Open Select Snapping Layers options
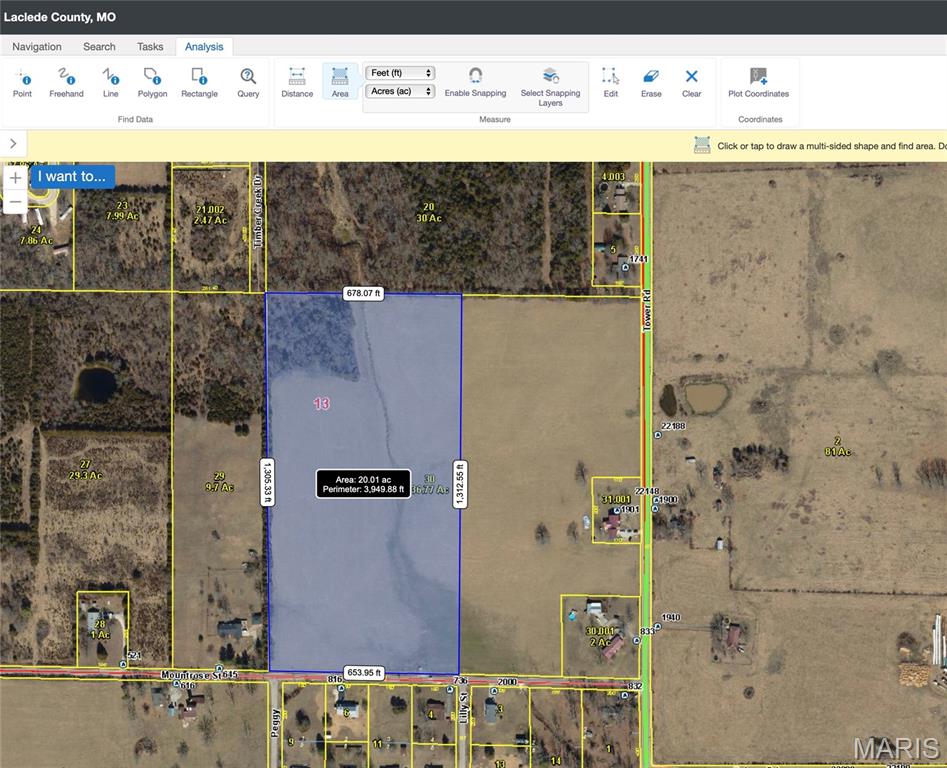947x768 pixels. [x=550, y=85]
